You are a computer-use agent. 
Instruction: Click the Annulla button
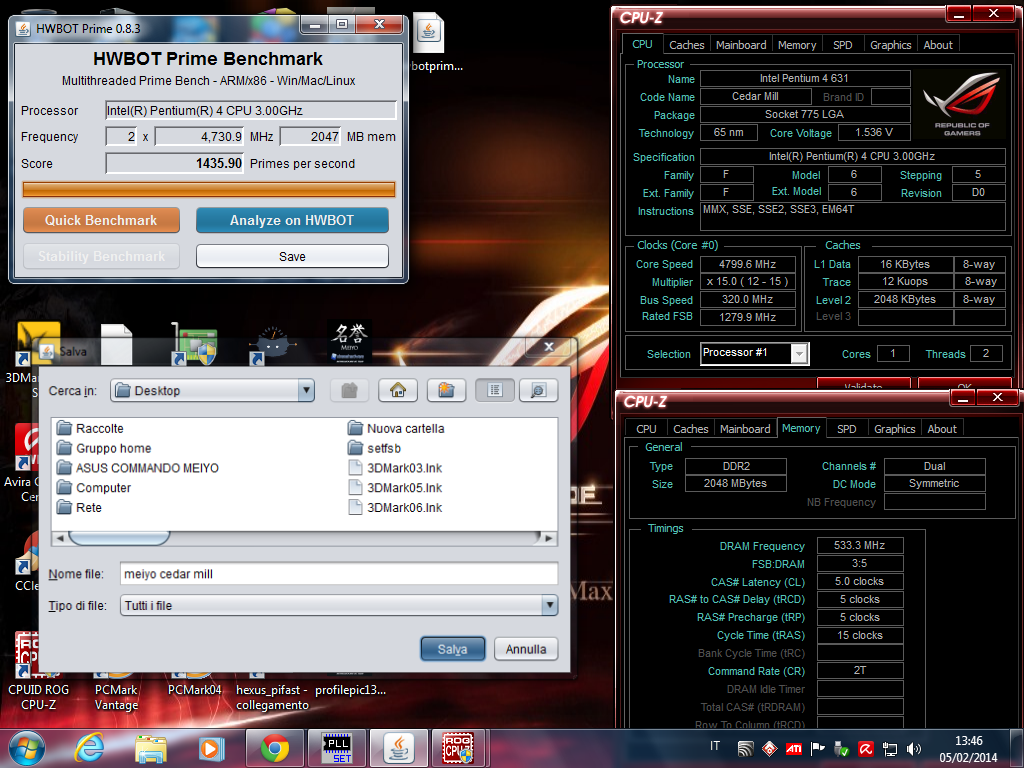(526, 649)
